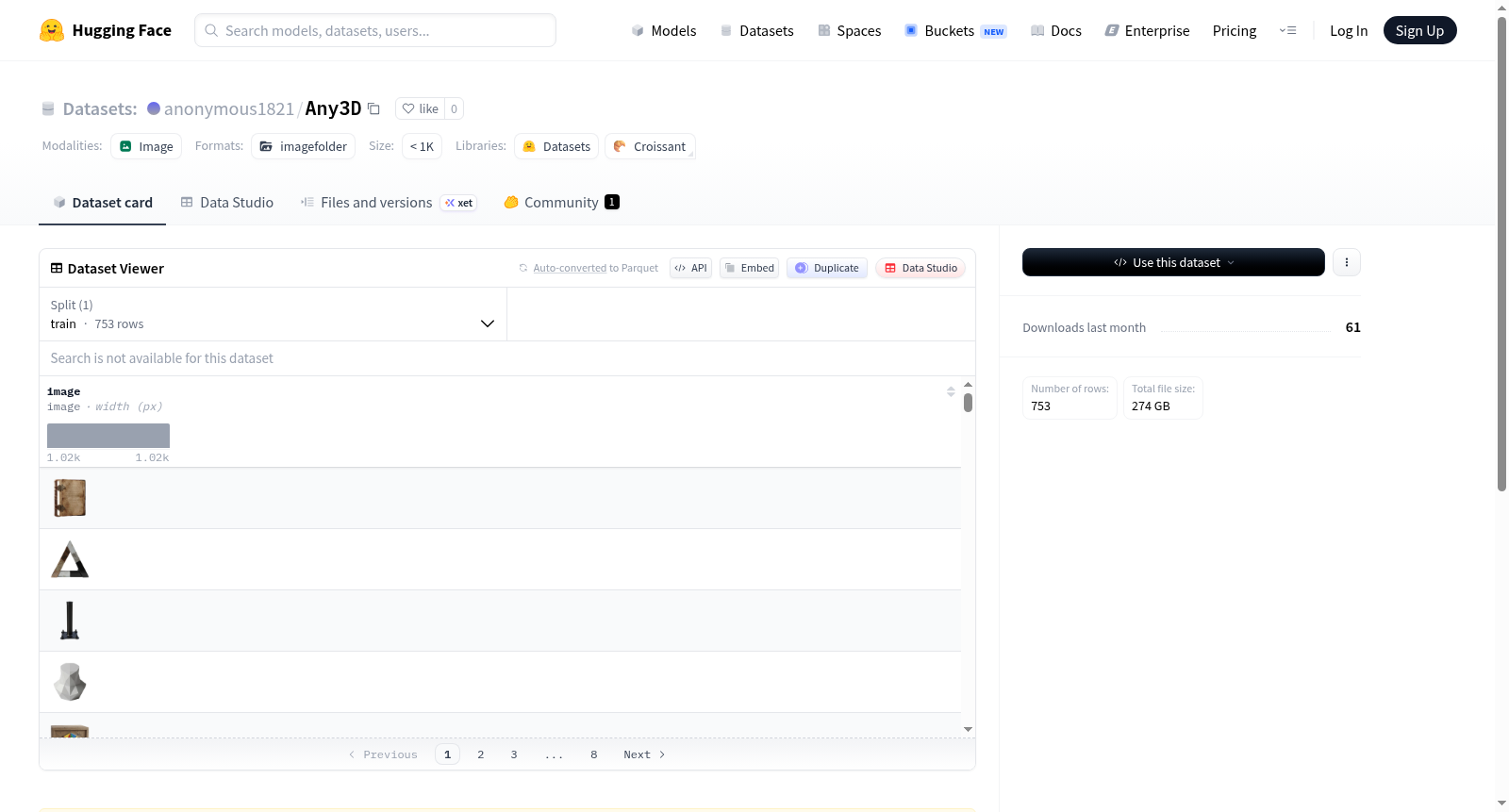The height and width of the screenshot is (812, 1509).
Task: Click the Sign Up button
Action: tap(1419, 30)
